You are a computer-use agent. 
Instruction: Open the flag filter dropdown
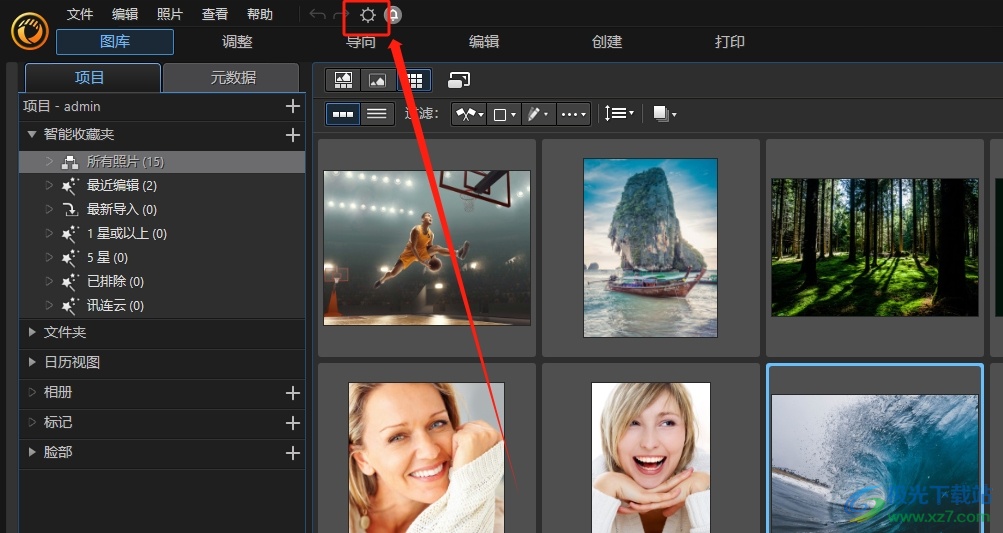469,115
